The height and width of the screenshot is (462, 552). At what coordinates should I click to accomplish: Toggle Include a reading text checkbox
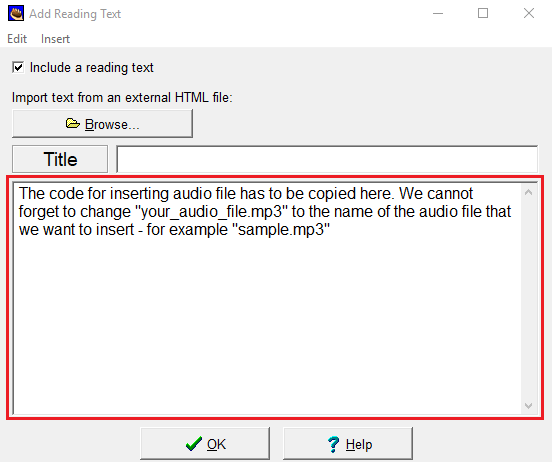[18, 67]
